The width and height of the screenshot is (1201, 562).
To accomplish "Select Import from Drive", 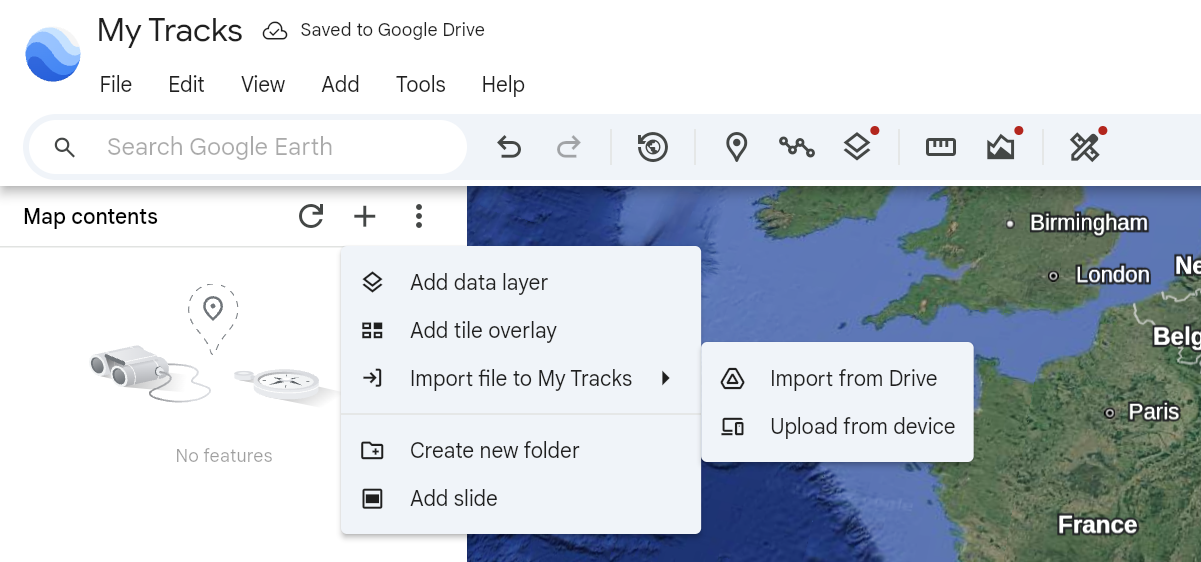I will click(x=837, y=378).
